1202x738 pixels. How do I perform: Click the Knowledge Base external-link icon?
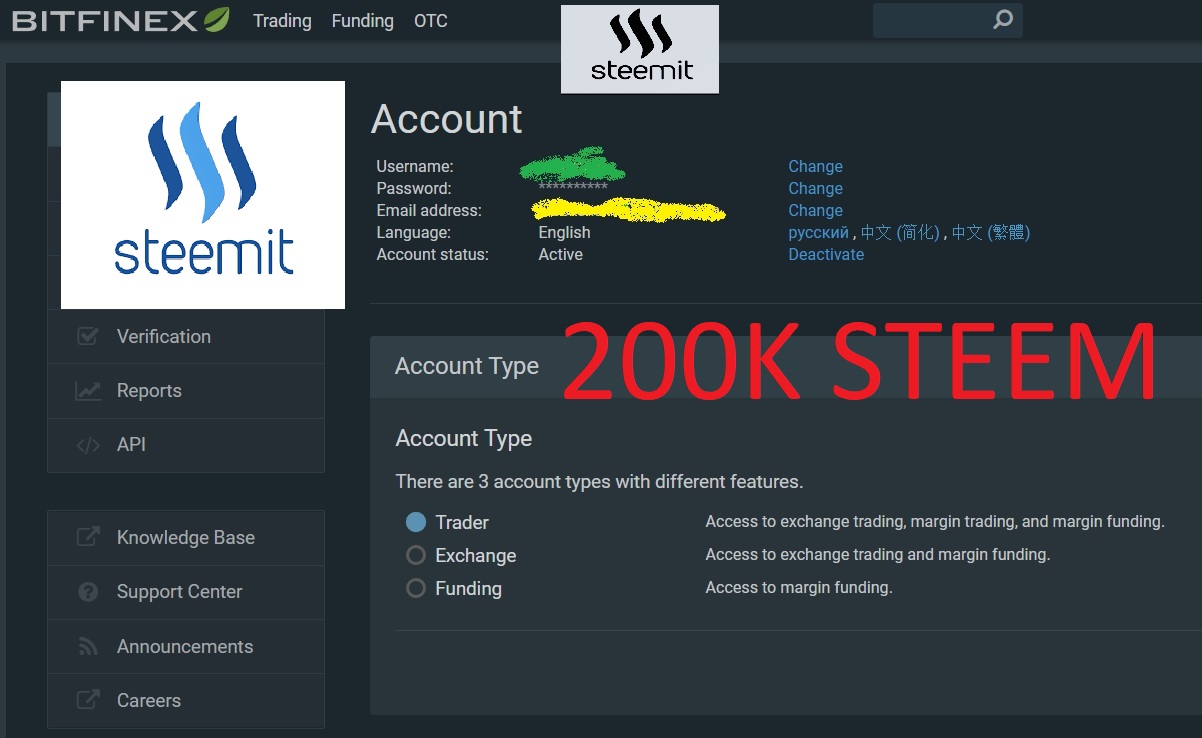(x=86, y=537)
